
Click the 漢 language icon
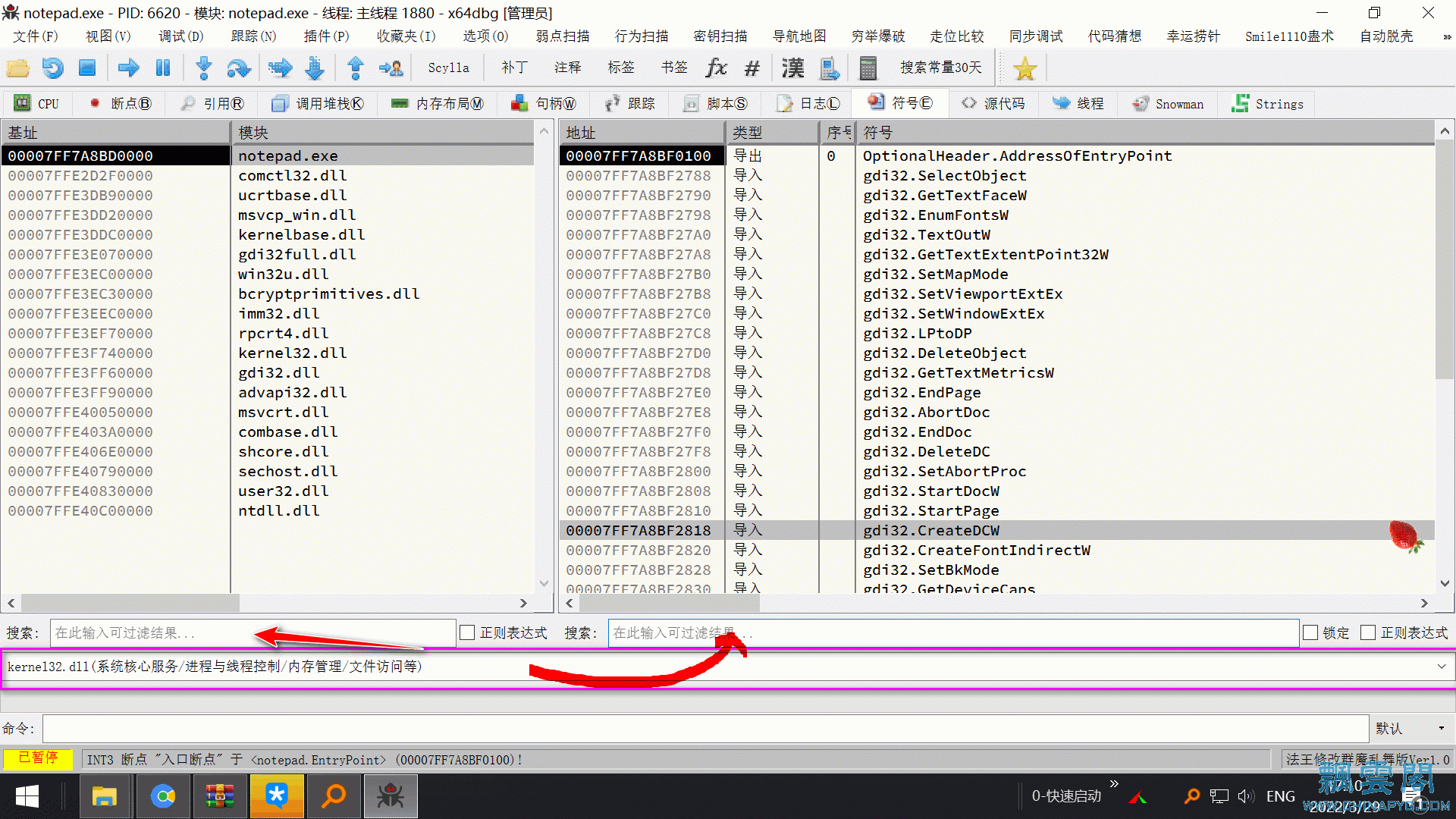[x=793, y=68]
